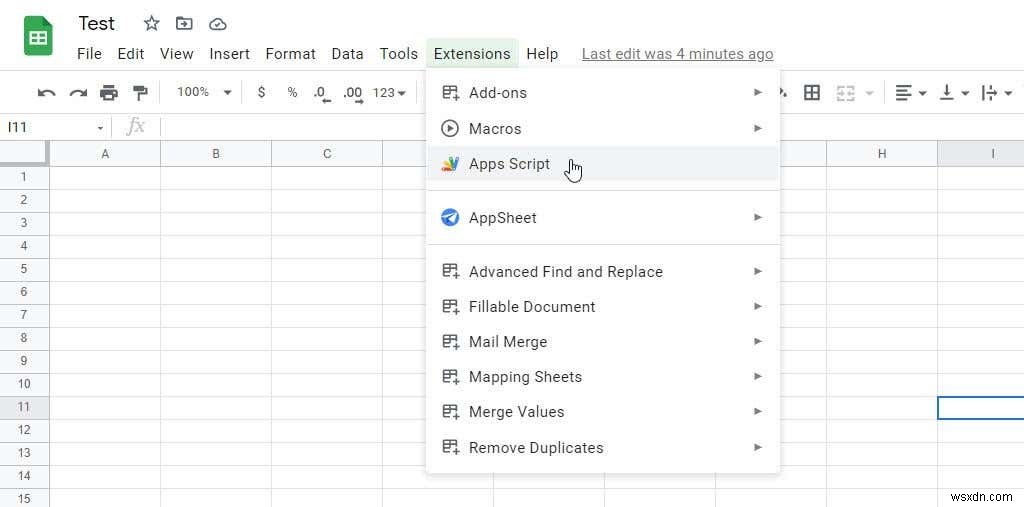The image size is (1024, 507).
Task: Check the cloud save status icon
Action: (x=217, y=24)
